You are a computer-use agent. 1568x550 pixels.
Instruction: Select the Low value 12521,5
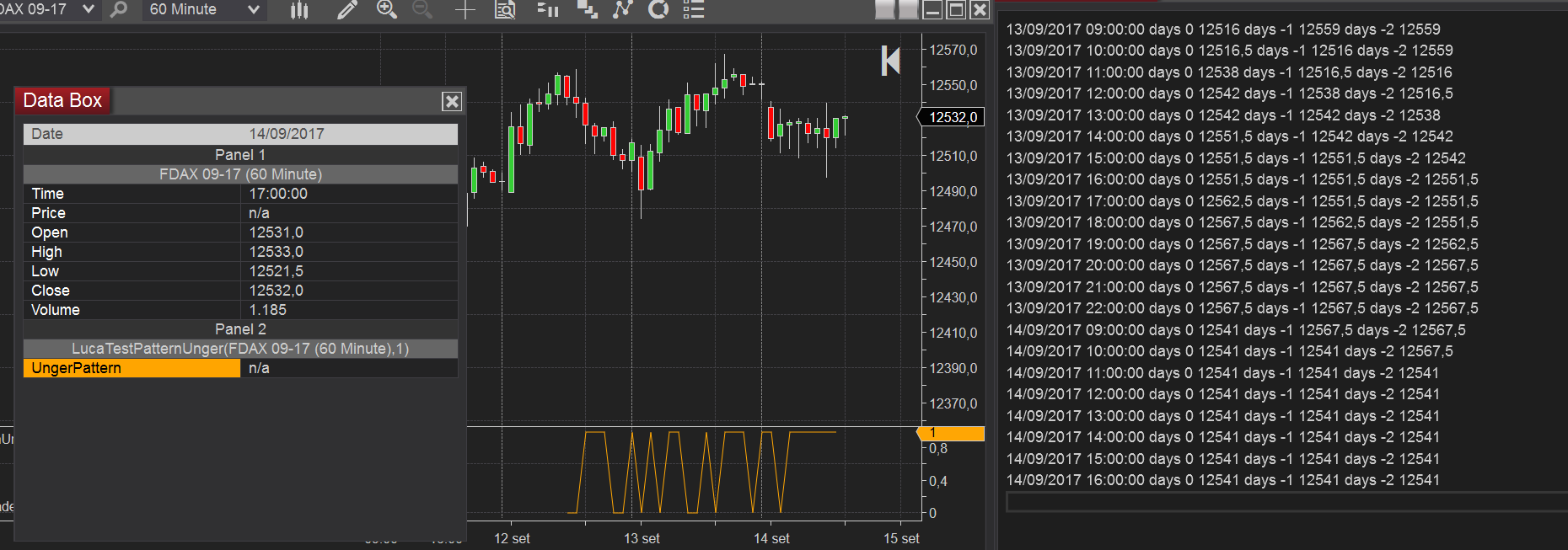click(x=276, y=271)
